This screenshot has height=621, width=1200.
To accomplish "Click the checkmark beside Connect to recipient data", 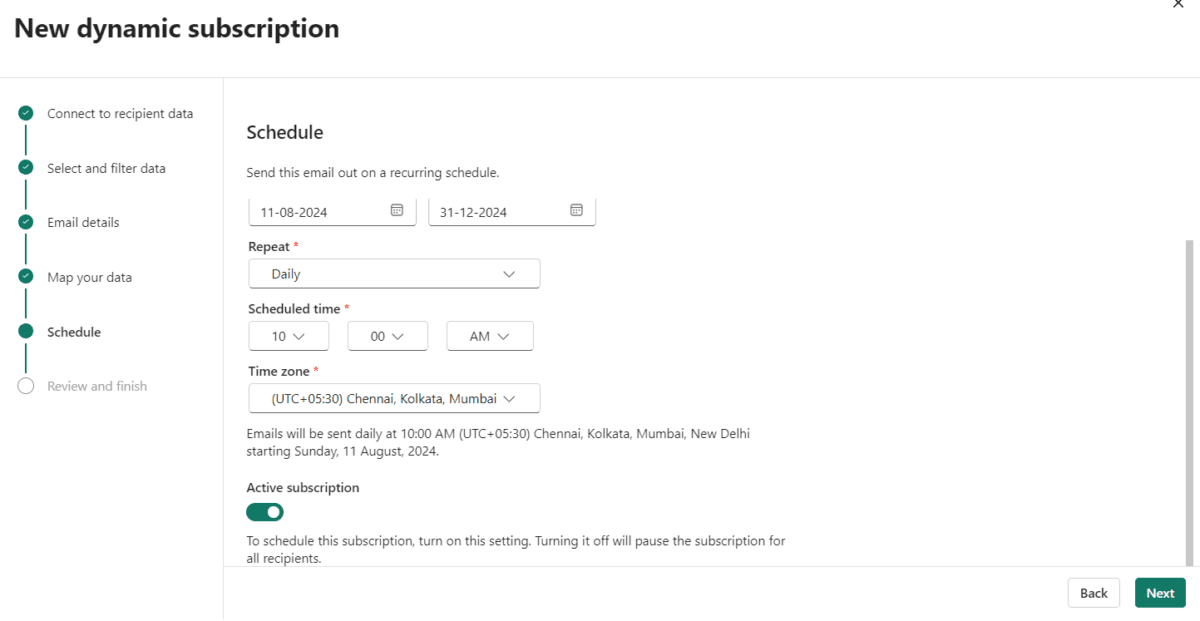I will tap(25, 112).
